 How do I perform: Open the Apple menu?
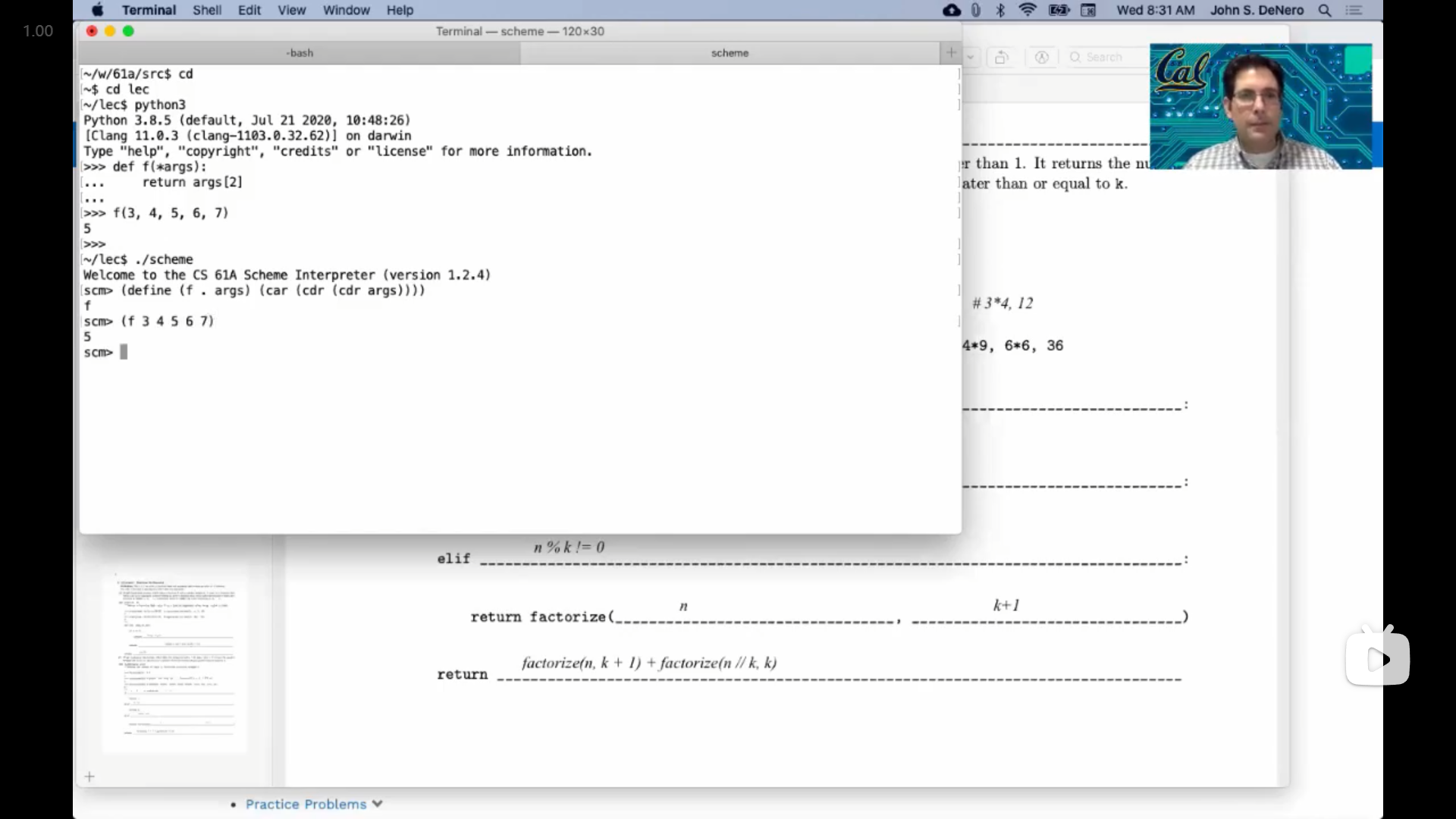pos(97,10)
